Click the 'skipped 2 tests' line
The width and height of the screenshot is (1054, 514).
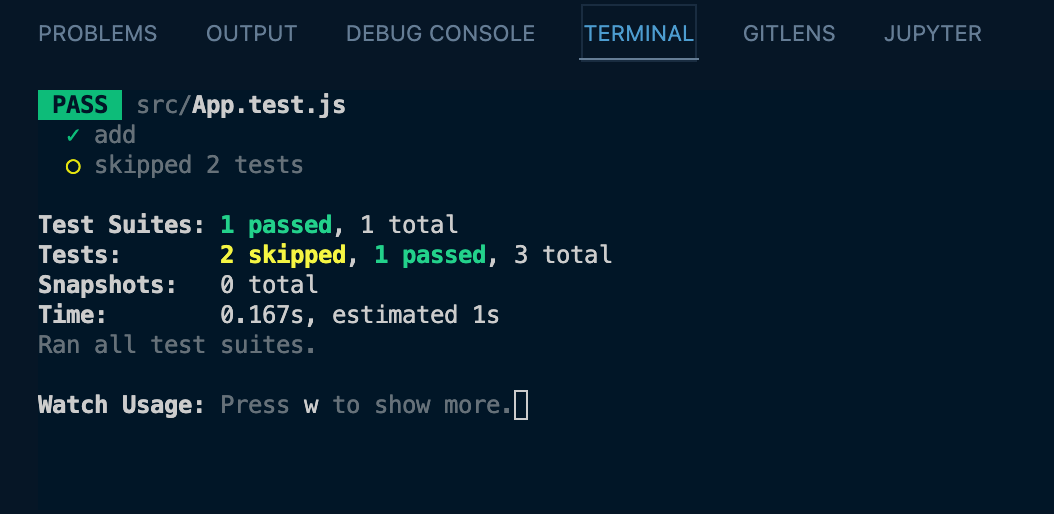[x=199, y=165]
